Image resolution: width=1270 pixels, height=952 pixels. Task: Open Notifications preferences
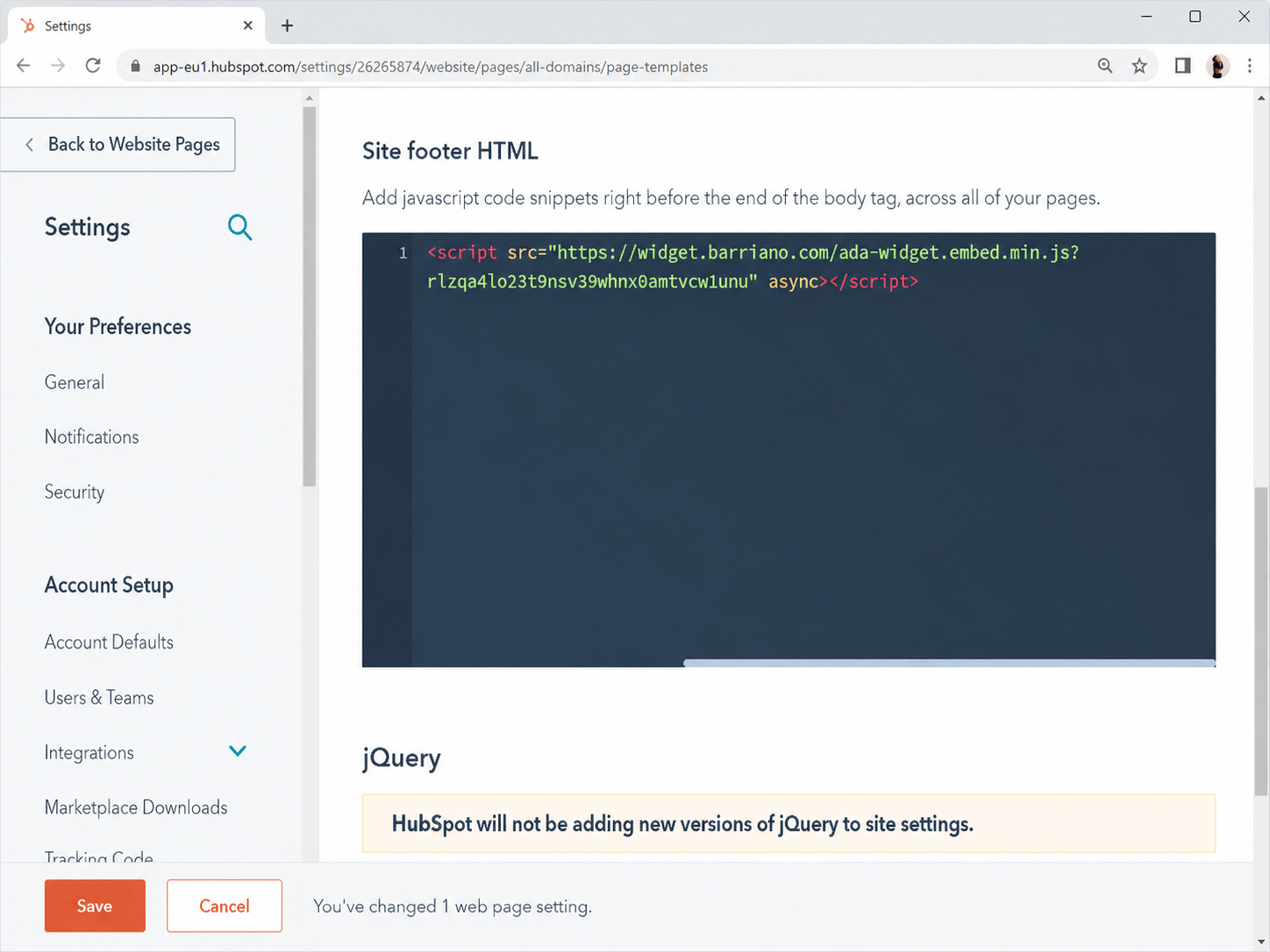click(92, 437)
